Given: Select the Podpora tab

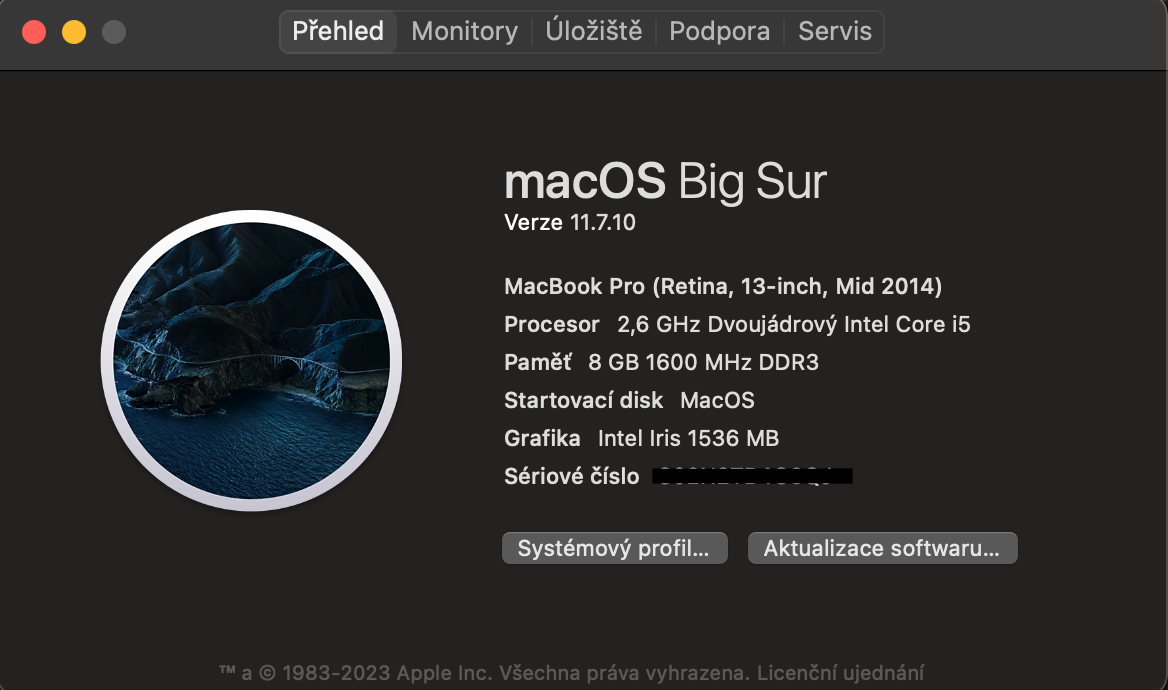Looking at the screenshot, I should click(719, 31).
